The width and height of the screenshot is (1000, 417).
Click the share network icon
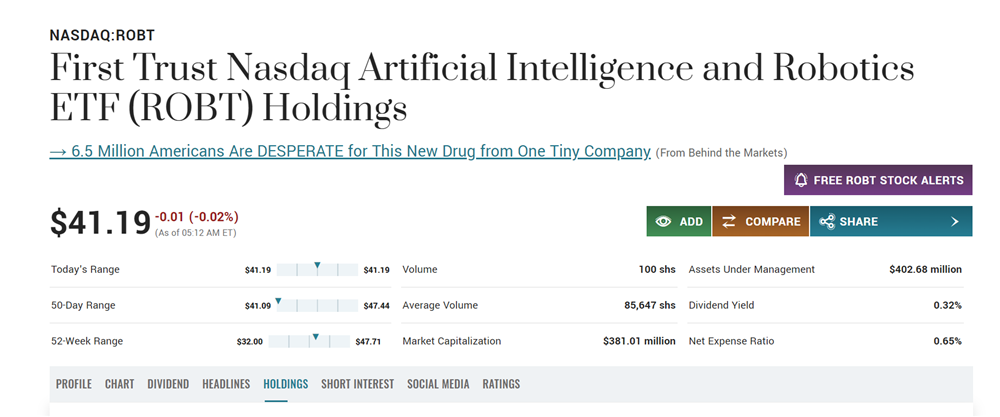(x=827, y=222)
